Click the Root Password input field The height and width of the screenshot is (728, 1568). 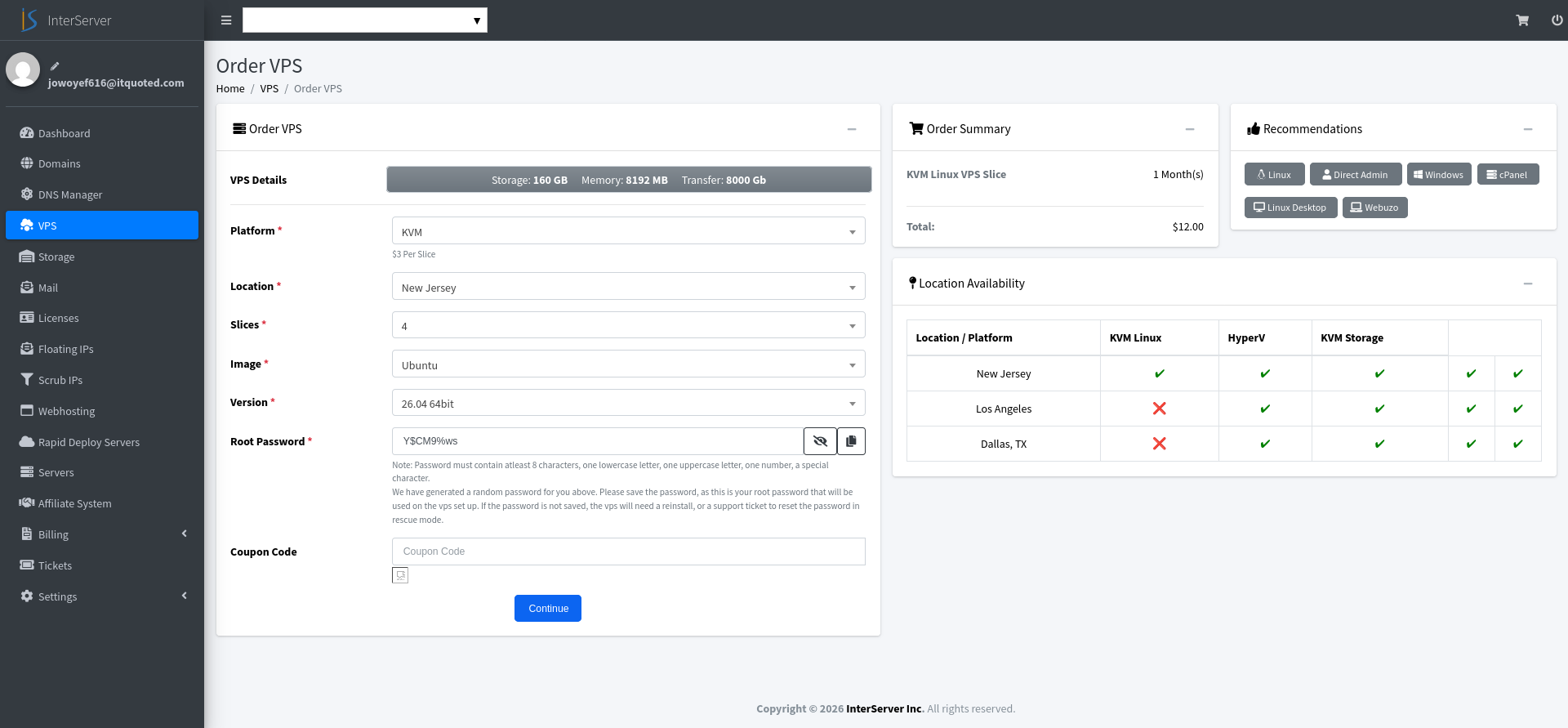pos(598,441)
